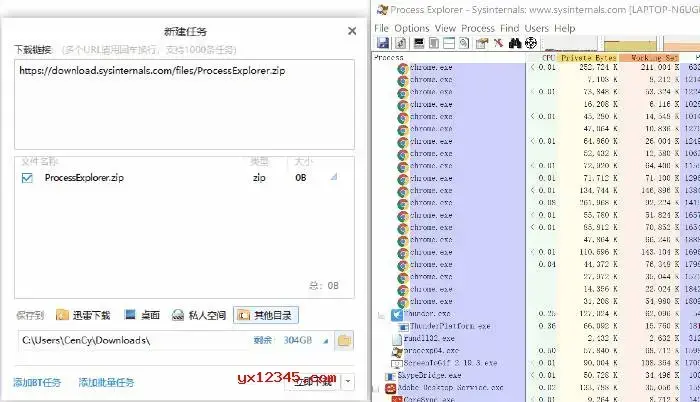The height and width of the screenshot is (402, 700).
Task: Uncheck the ProcessExplorer.zip checkbox
Action: pyautogui.click(x=27, y=178)
